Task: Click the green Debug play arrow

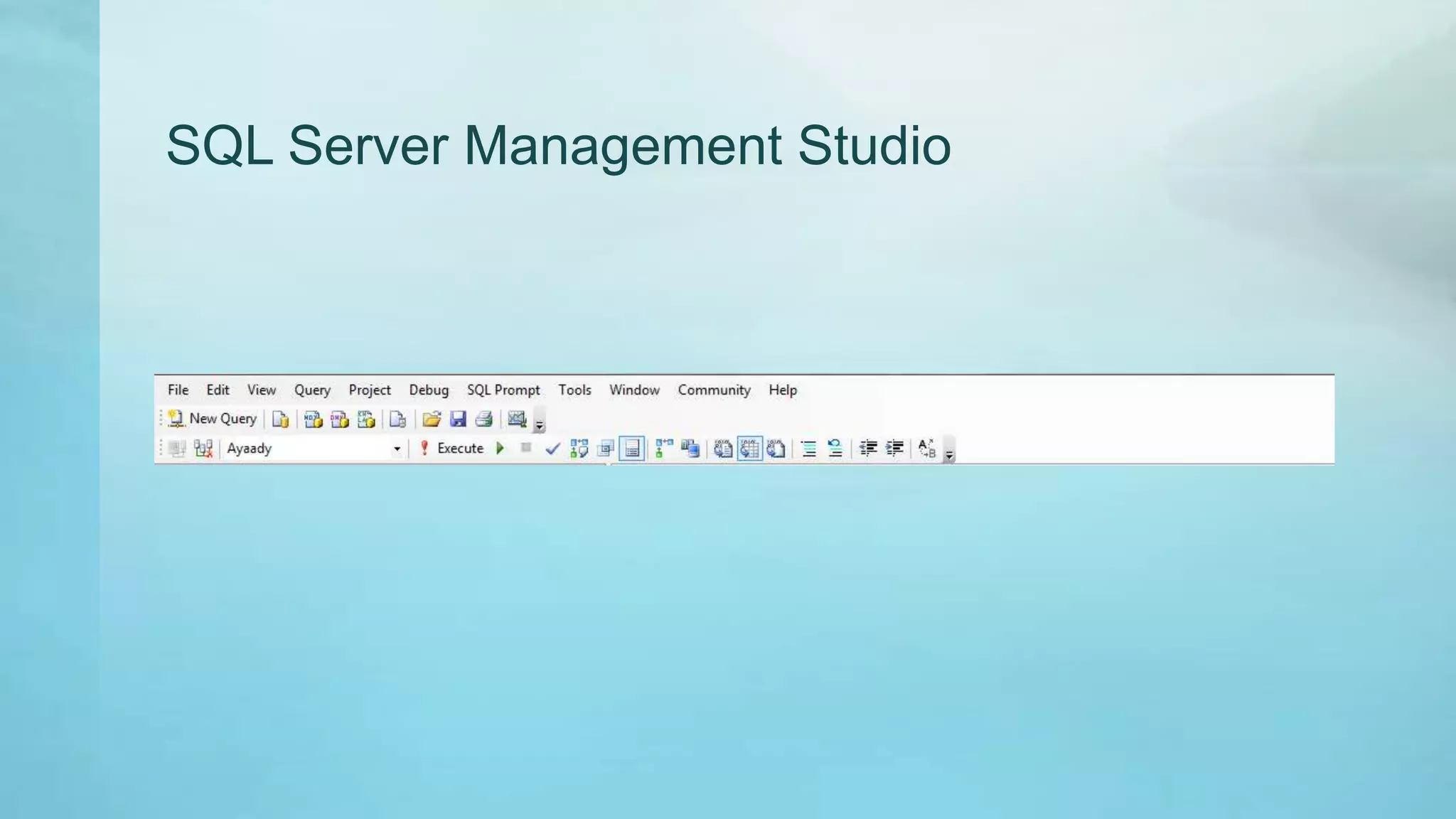Action: point(500,449)
